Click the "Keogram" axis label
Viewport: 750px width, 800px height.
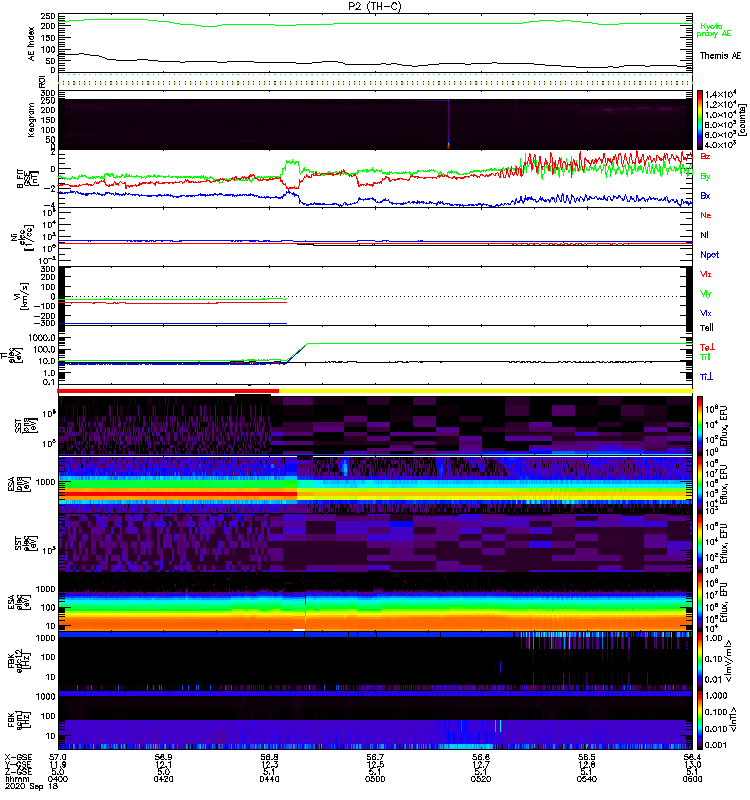pos(31,120)
